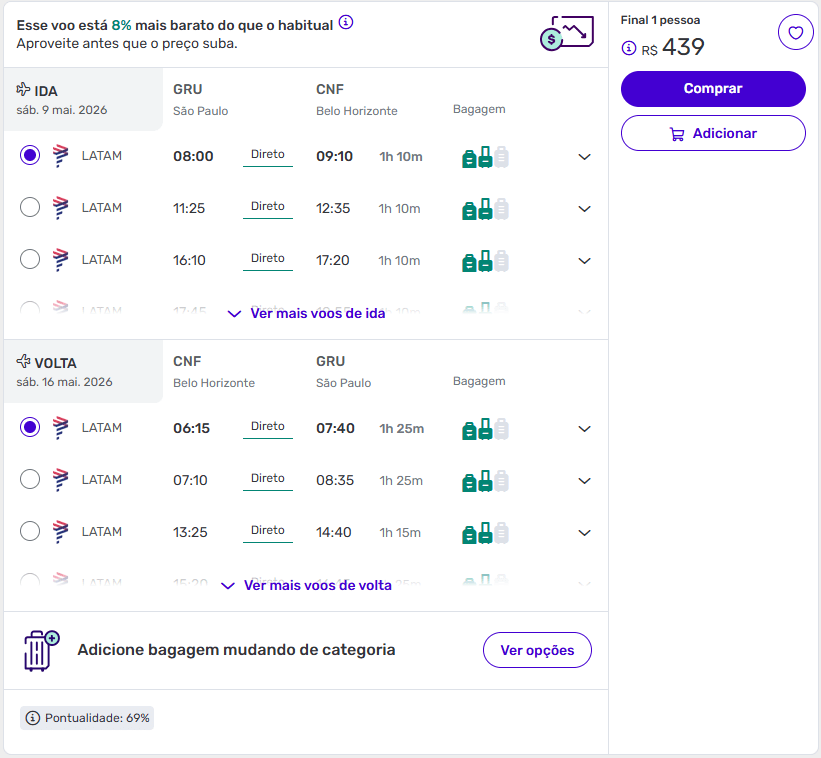The height and width of the screenshot is (758, 821).
Task: Click info icon next to price R$ 439
Action: 629,48
